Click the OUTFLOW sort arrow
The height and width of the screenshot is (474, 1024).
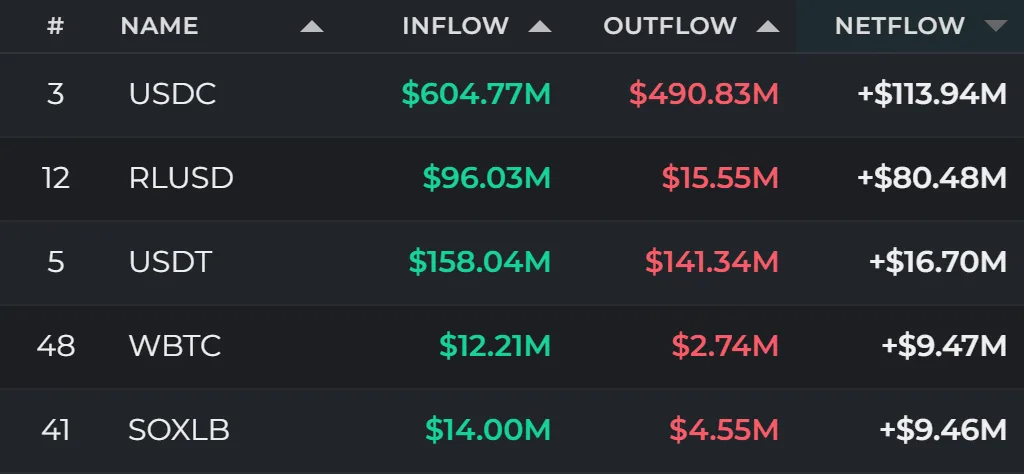[767, 27]
